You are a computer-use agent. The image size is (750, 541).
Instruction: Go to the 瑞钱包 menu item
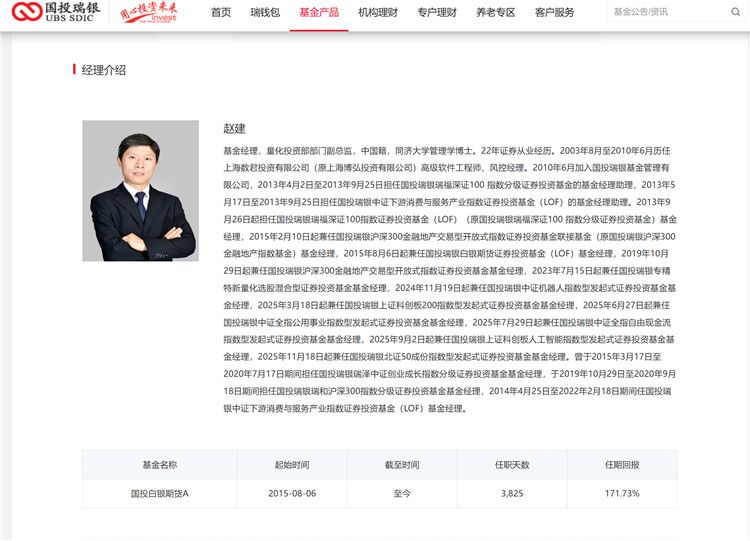[264, 13]
